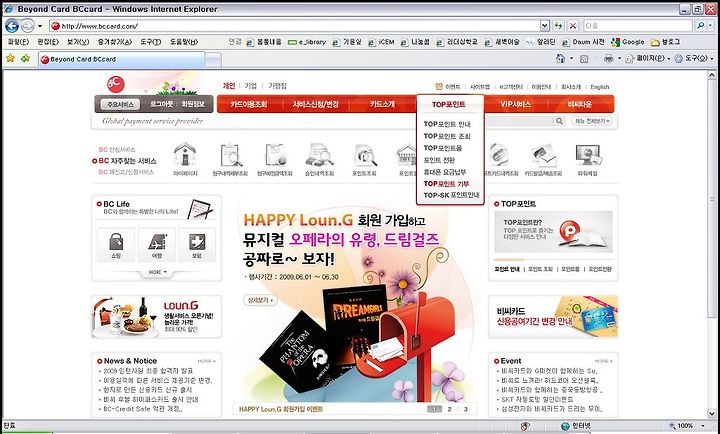Open the 비씨카드 신용공여기간 변경 안내 banner

(553, 316)
